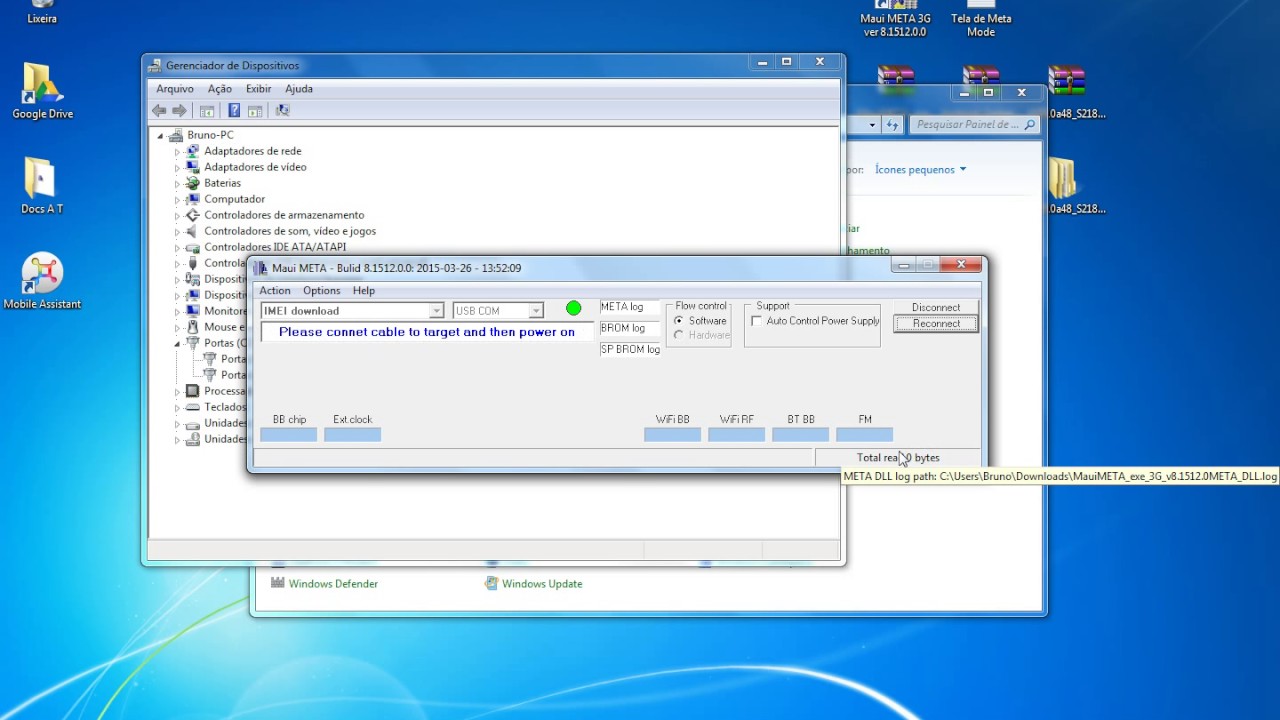Click the Ext.clock status box

tap(352, 435)
